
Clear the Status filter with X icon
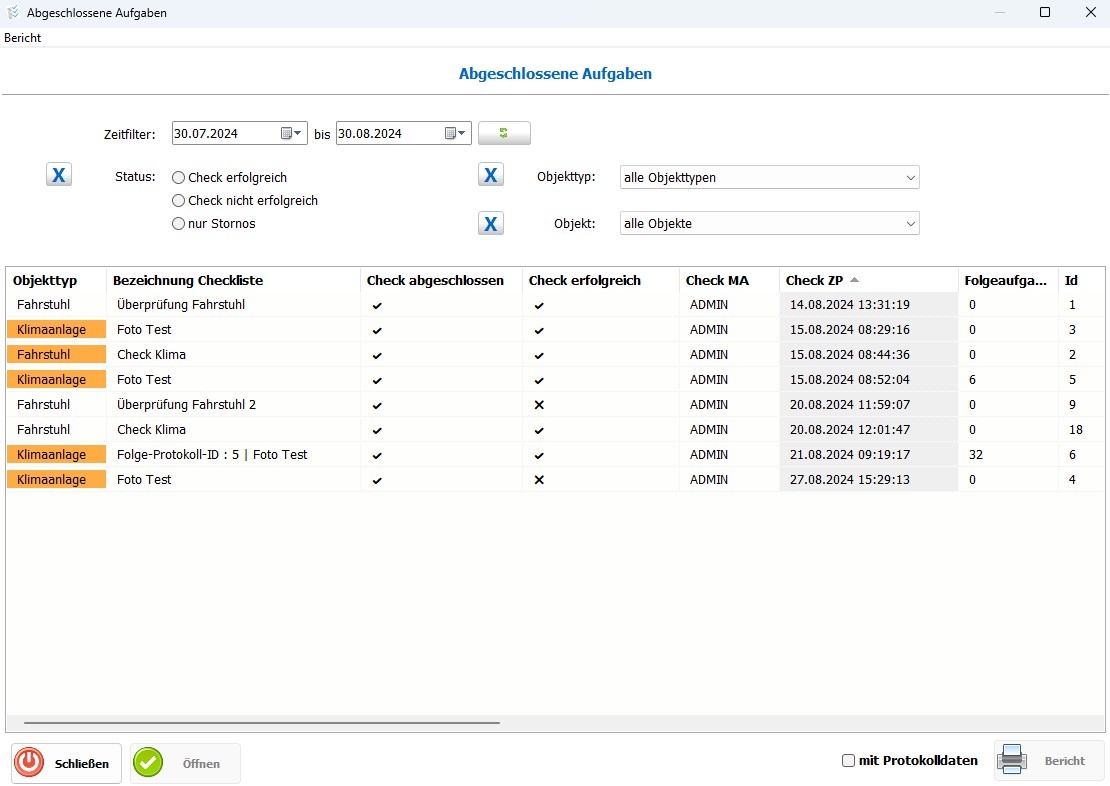click(x=59, y=176)
